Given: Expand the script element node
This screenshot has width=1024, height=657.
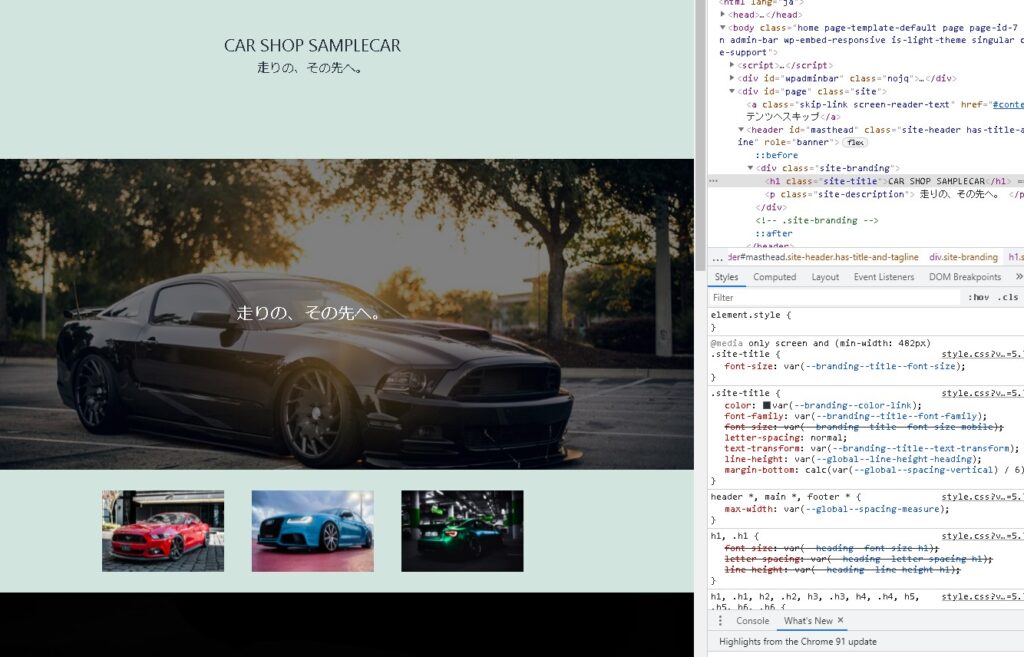Looking at the screenshot, I should coord(732,65).
